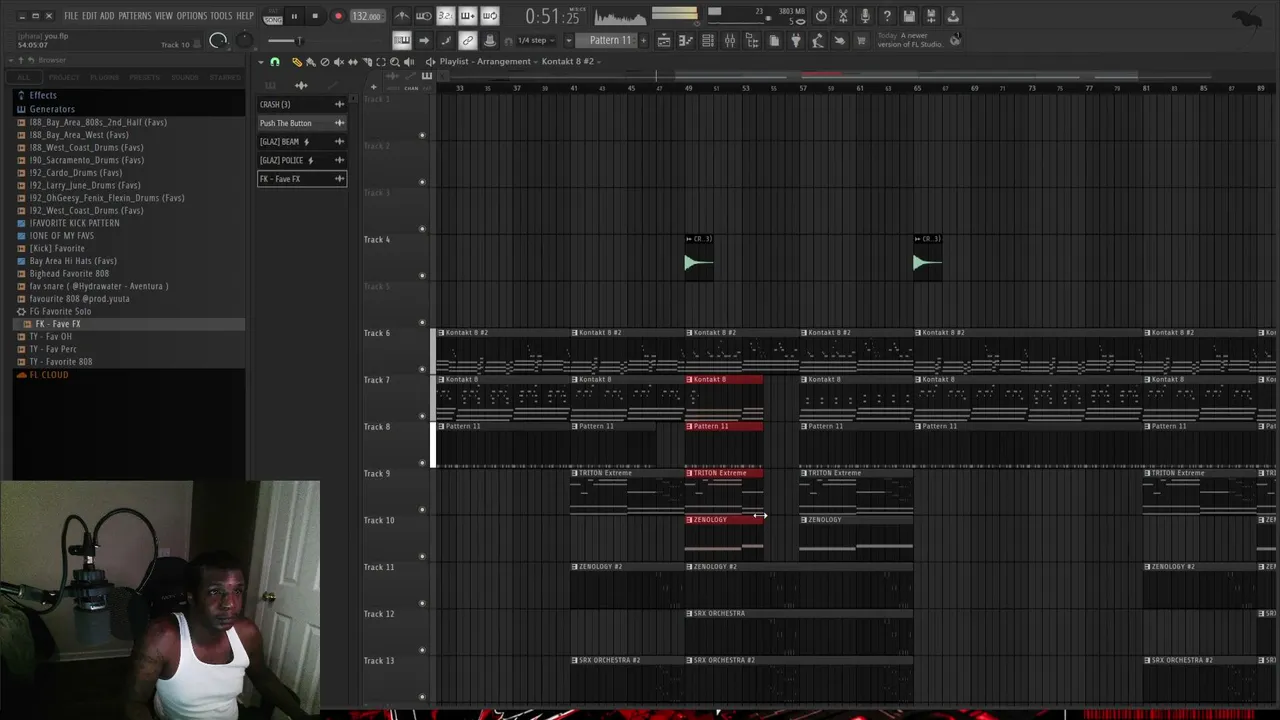The height and width of the screenshot is (720, 1280).
Task: Open the OPTIONS menu
Action: pyautogui.click(x=191, y=16)
